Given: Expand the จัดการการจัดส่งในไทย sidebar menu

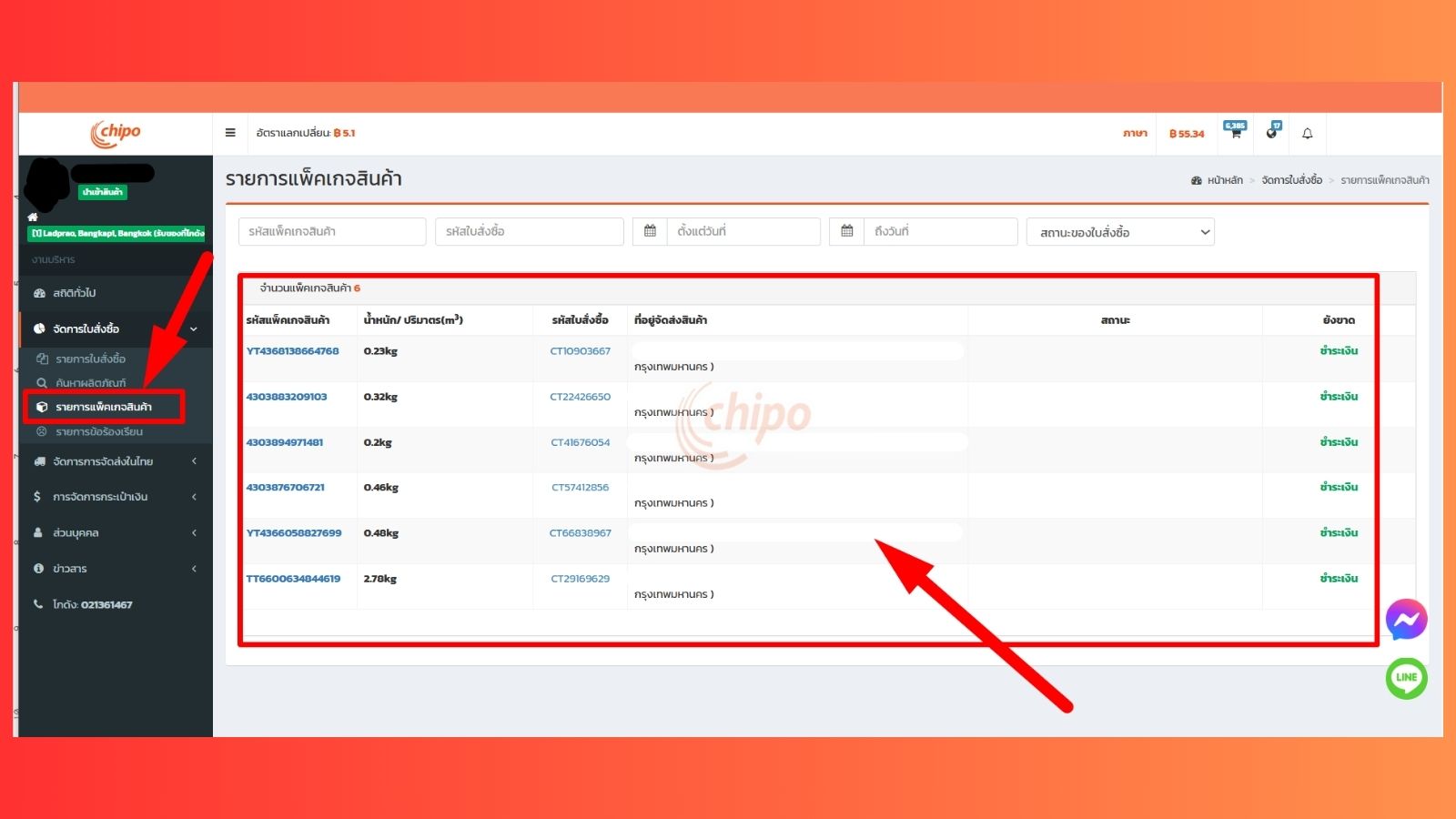Looking at the screenshot, I should [115, 461].
